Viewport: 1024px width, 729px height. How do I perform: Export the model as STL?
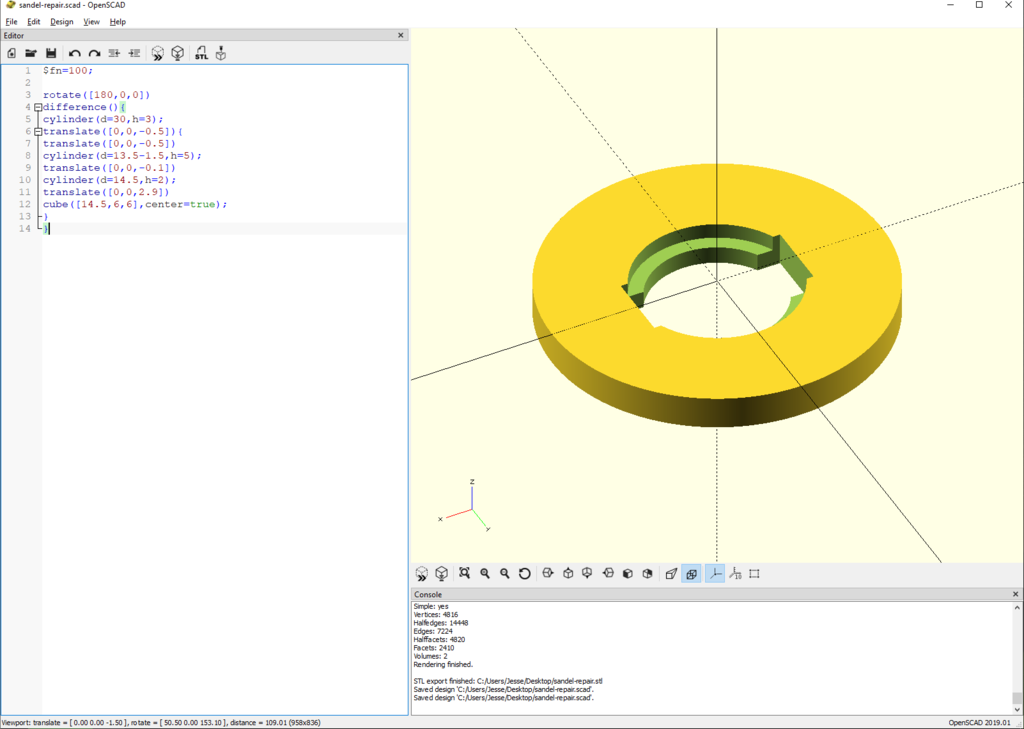pos(201,52)
